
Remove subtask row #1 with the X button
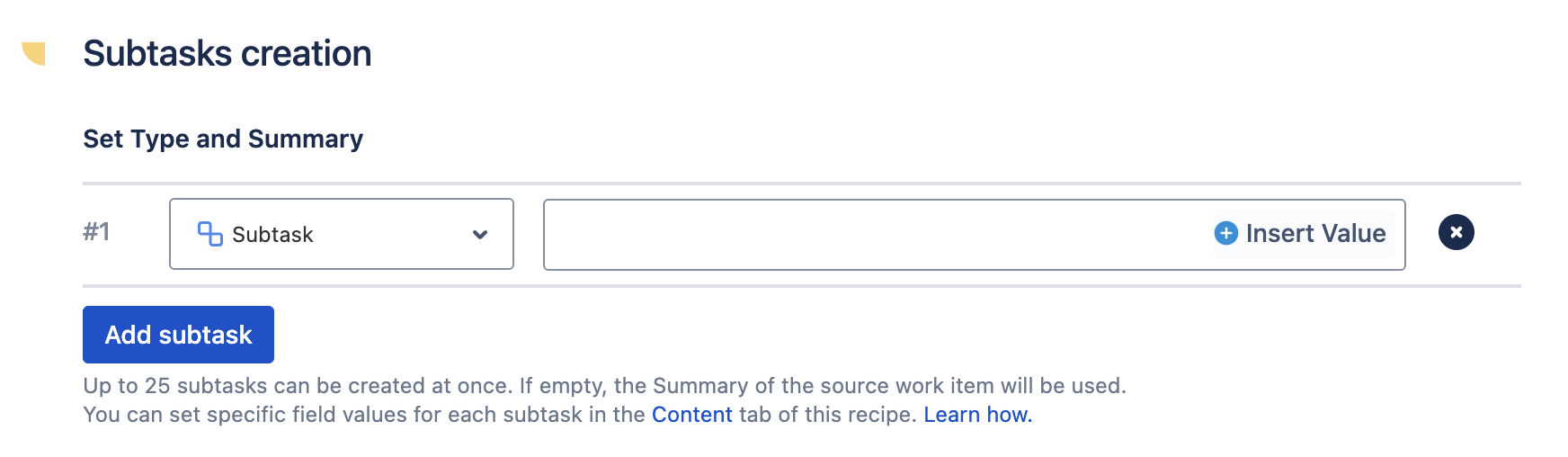(1456, 232)
